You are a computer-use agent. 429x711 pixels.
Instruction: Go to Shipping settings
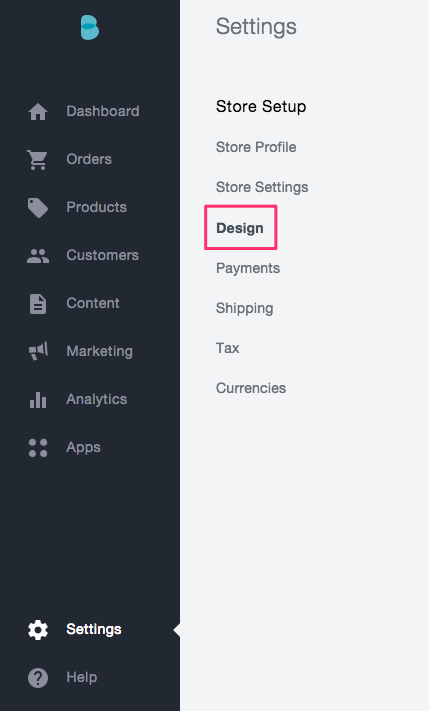click(245, 308)
